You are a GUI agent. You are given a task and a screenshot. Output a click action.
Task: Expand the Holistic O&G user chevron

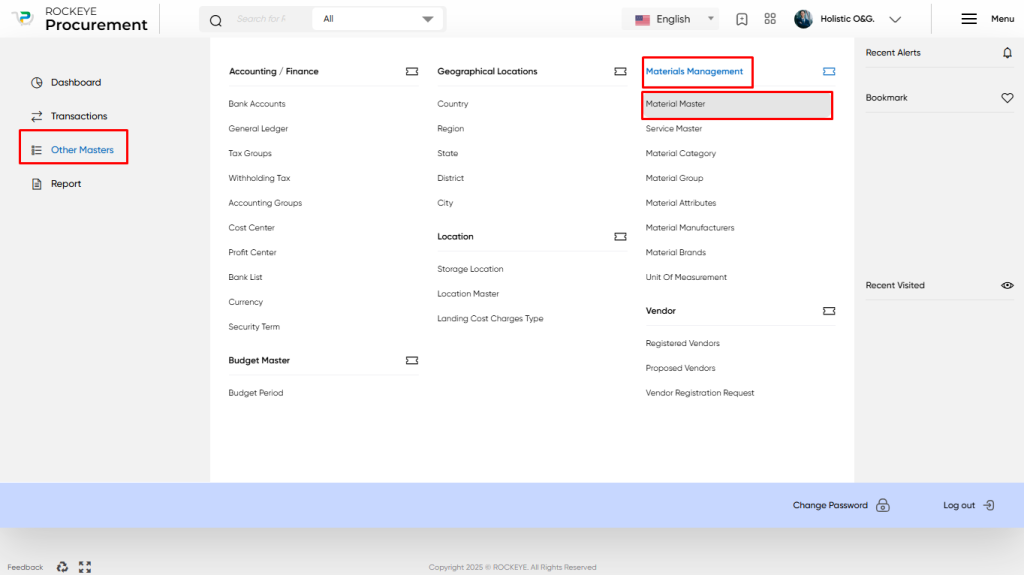point(895,20)
